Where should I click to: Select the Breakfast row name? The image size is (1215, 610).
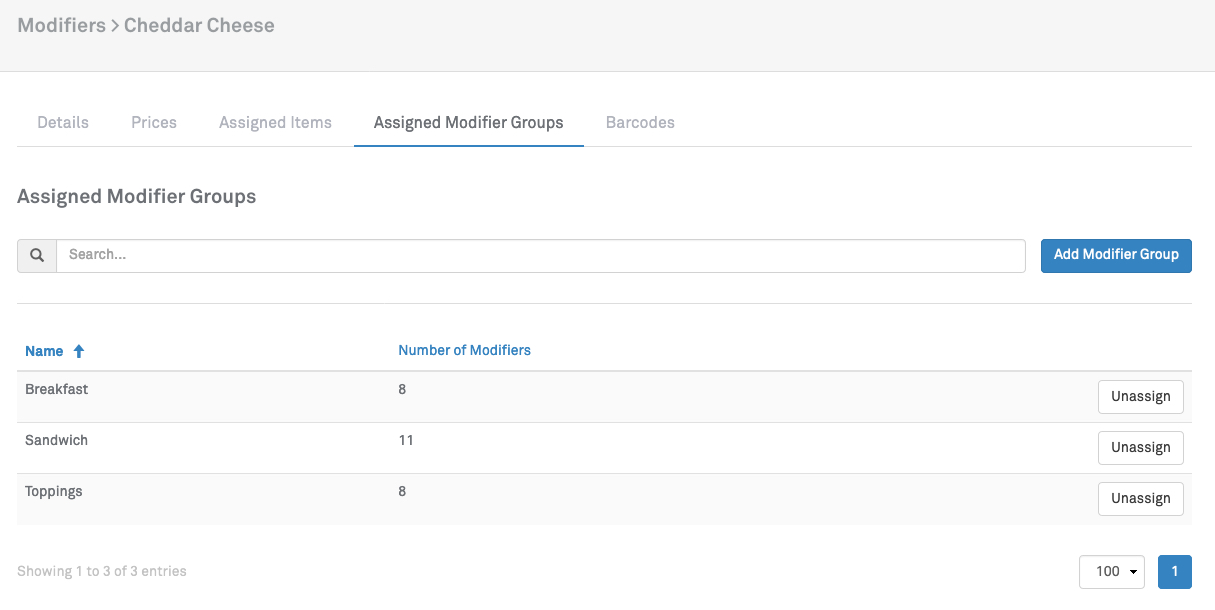pos(57,390)
